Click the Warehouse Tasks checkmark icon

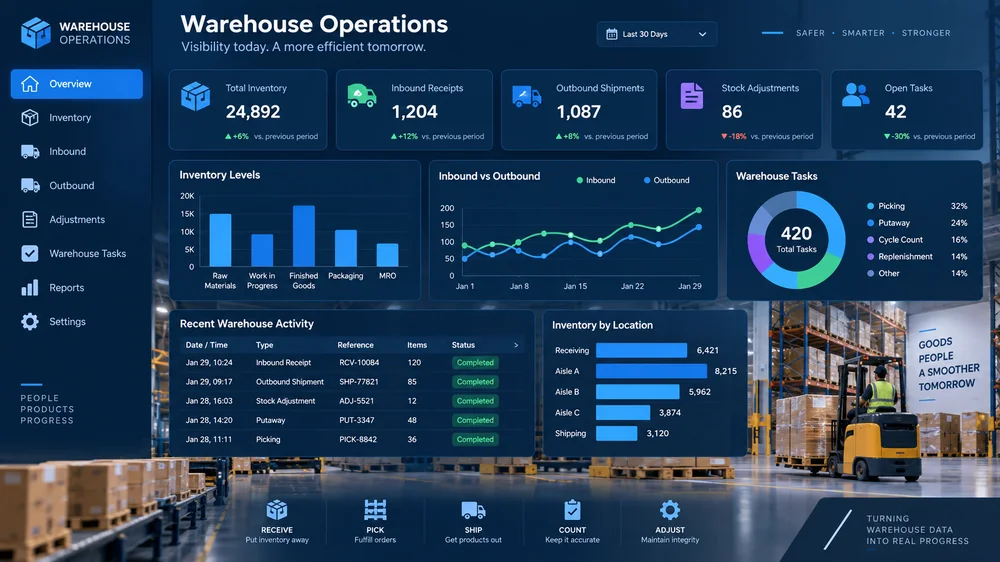[29, 253]
